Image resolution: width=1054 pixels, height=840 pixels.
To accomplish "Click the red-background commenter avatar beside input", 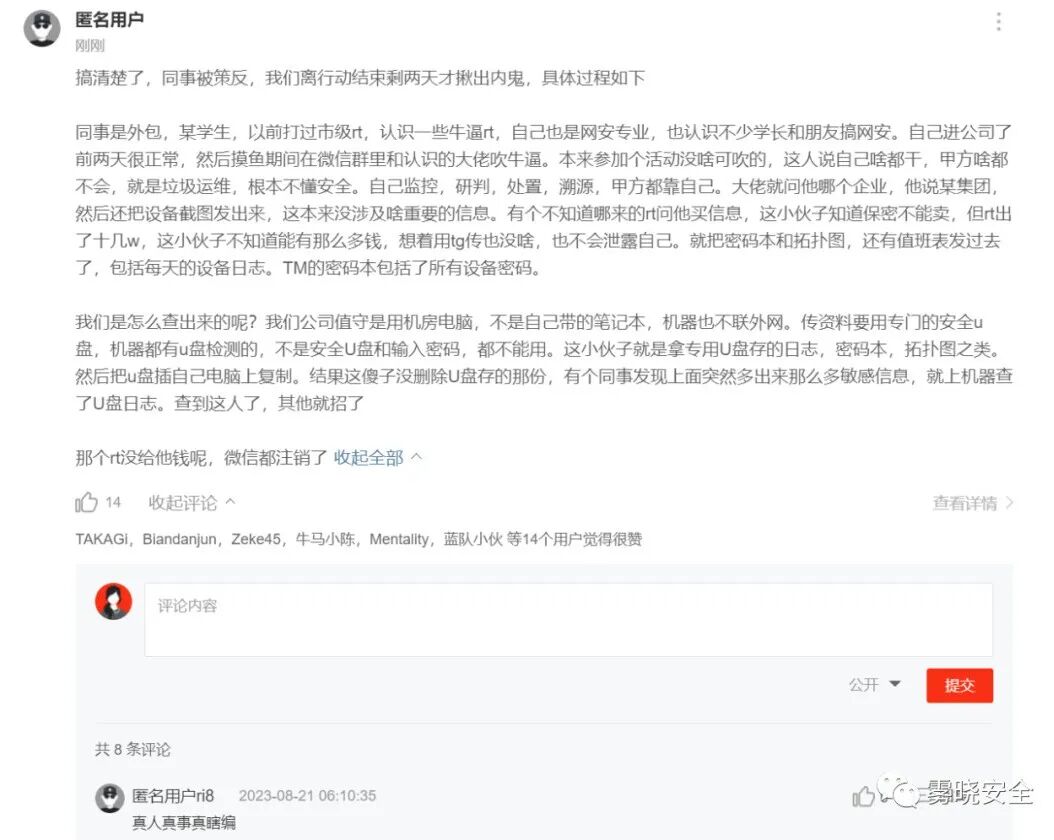I will [114, 601].
